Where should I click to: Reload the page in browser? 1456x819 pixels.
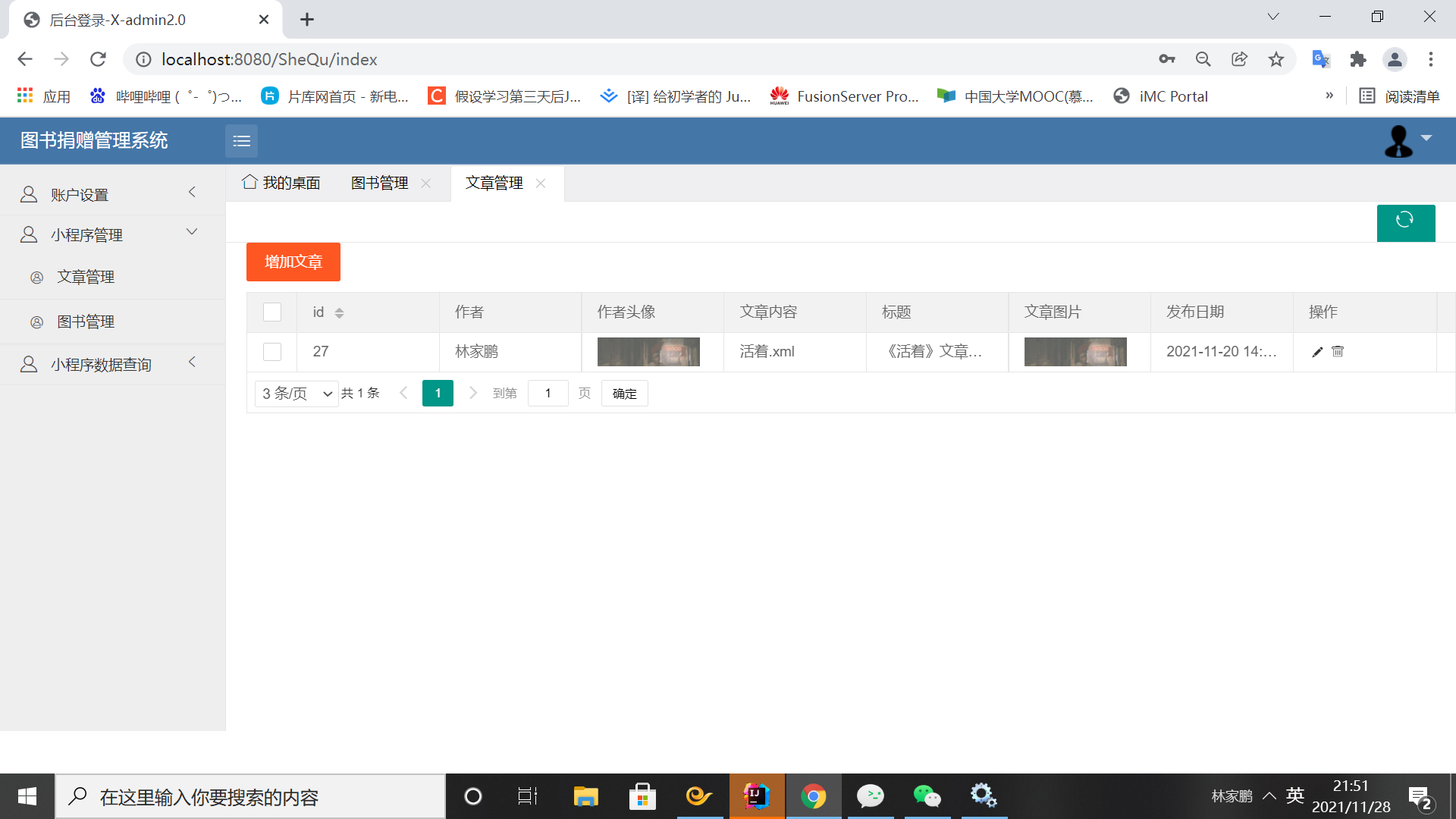[98, 59]
